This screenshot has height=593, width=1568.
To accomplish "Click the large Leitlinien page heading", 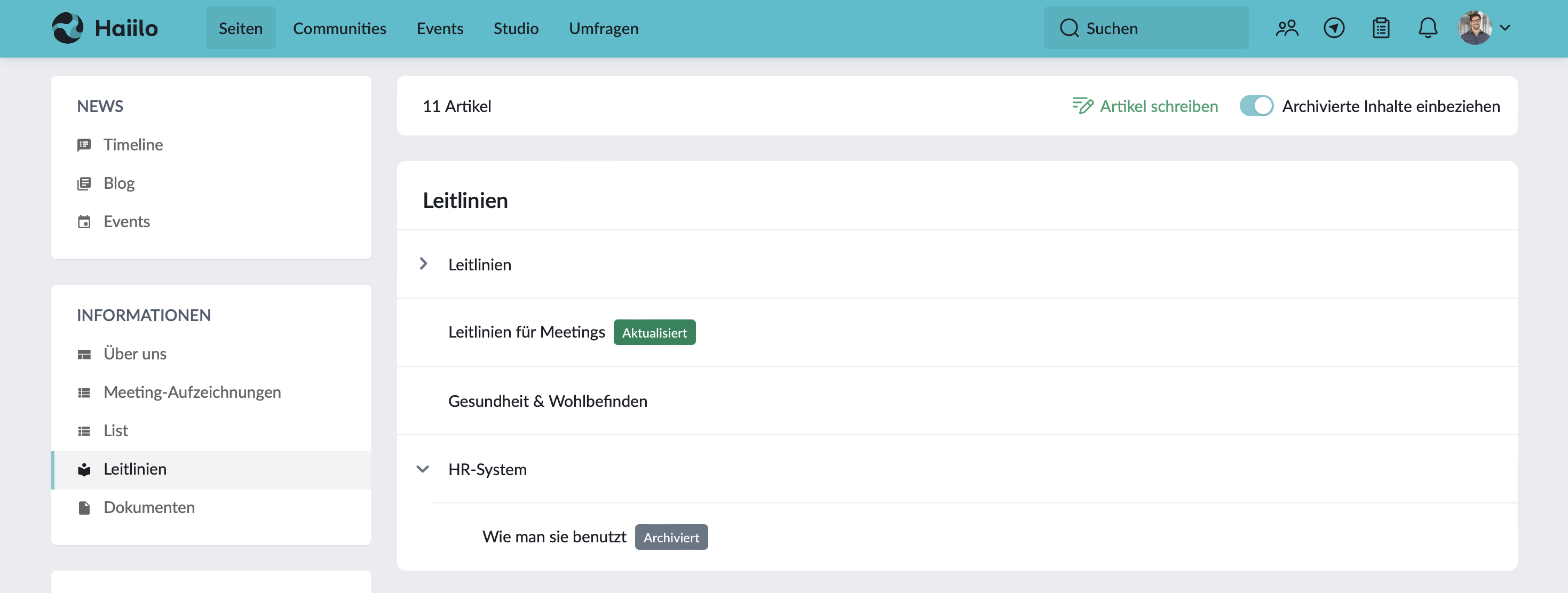I will click(x=465, y=200).
